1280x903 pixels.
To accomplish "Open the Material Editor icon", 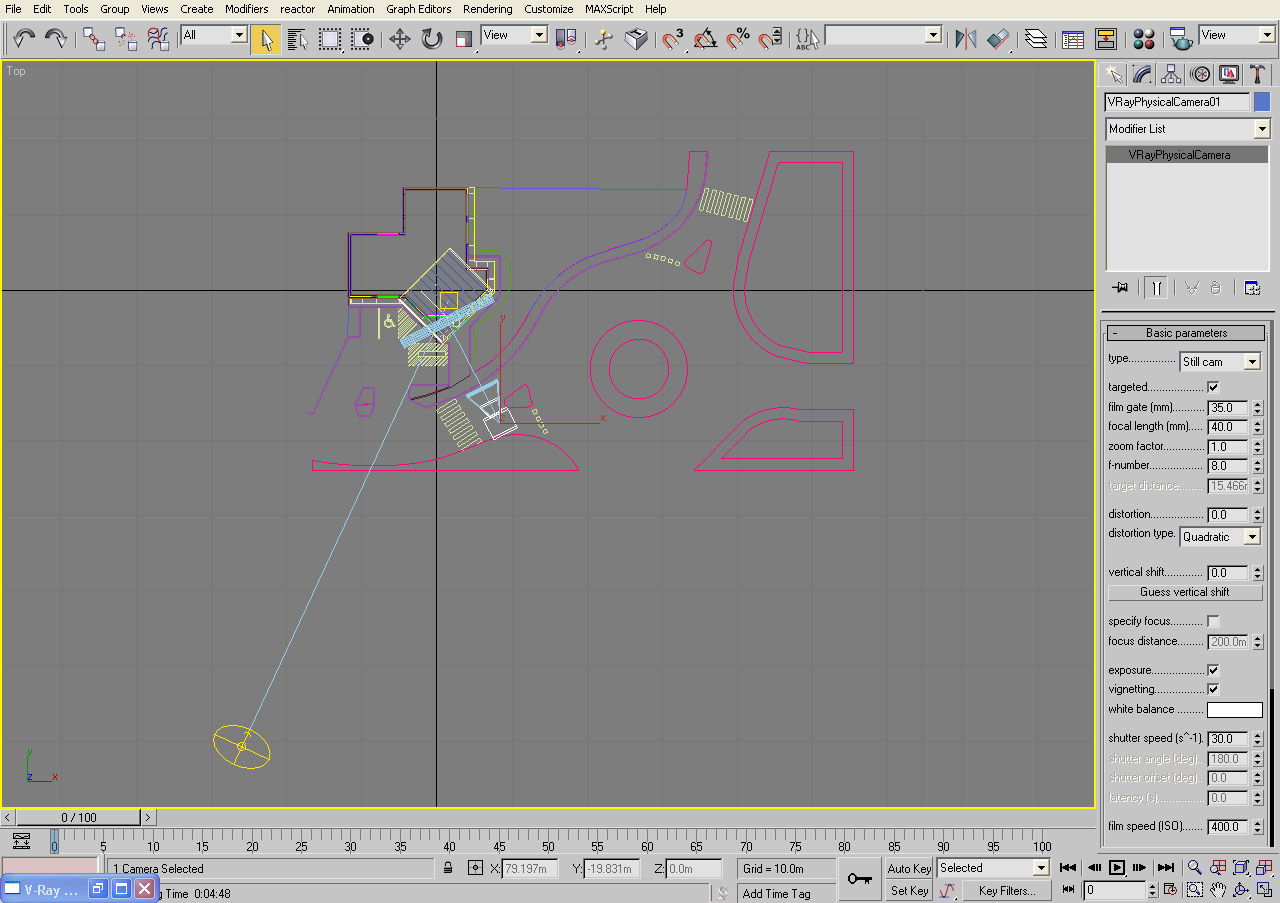I will click(1144, 39).
